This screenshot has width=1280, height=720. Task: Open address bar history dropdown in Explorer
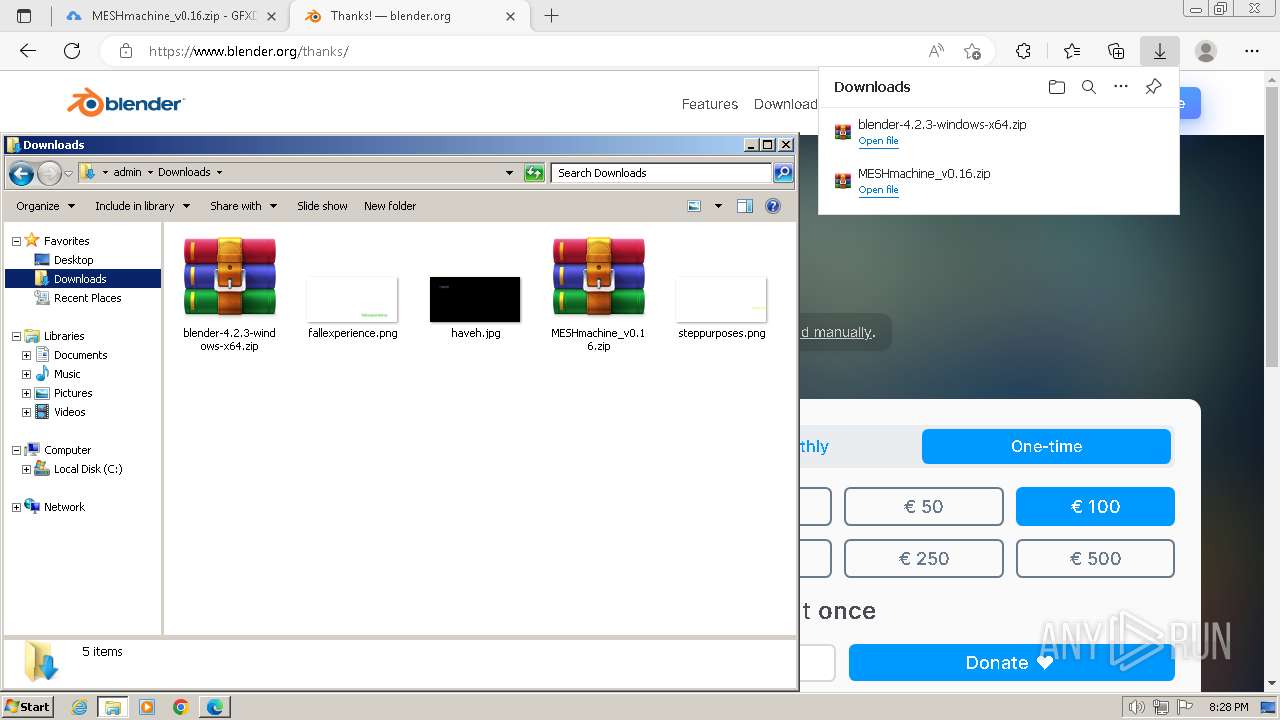(x=510, y=173)
